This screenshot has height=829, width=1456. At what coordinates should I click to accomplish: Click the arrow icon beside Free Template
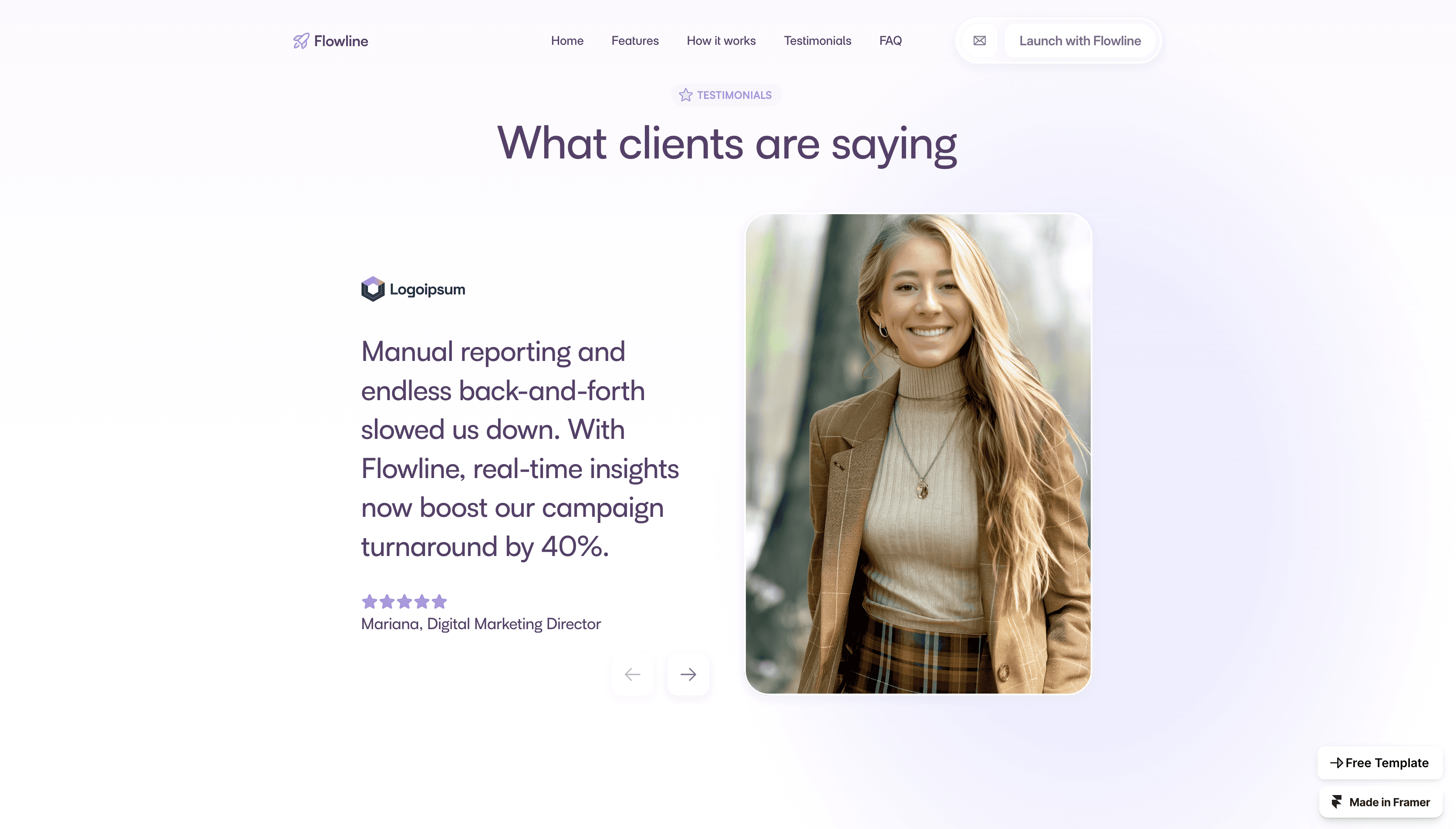coord(1336,762)
